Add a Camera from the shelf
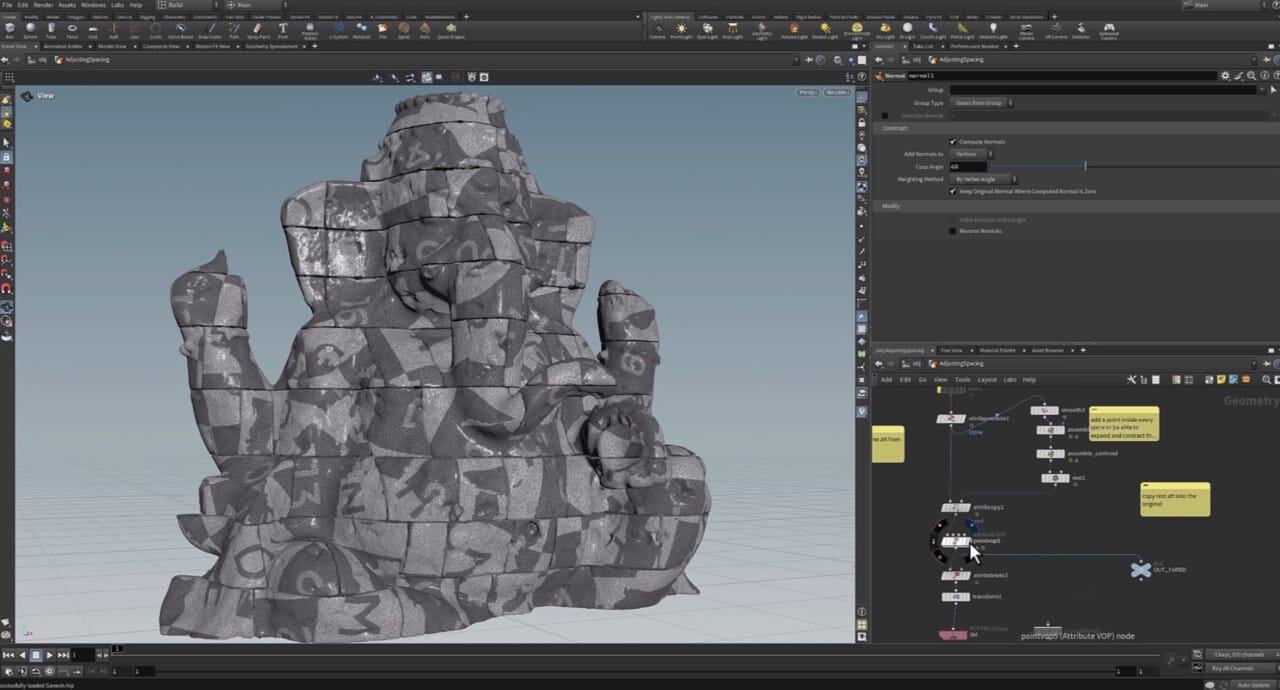 click(x=657, y=30)
